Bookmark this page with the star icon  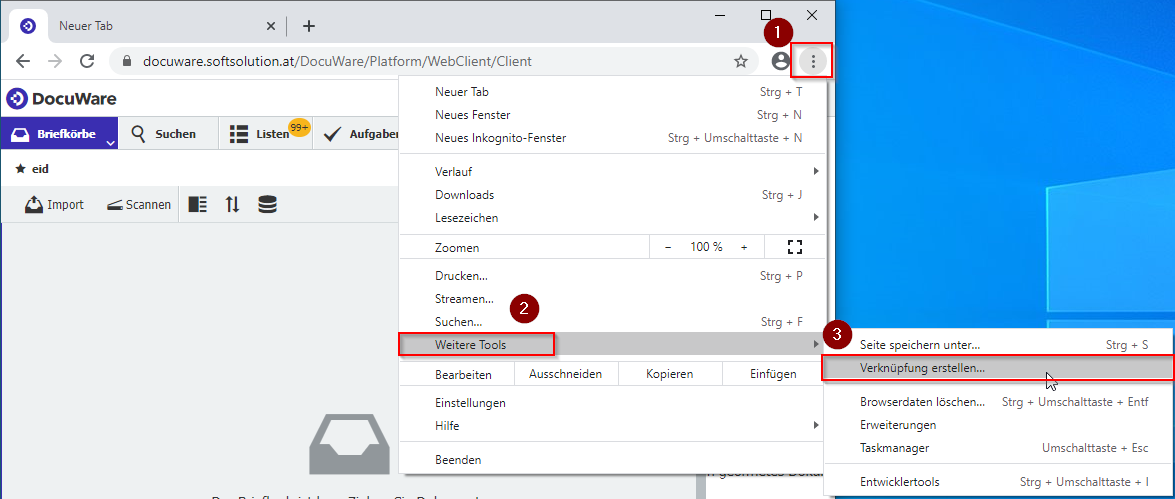[741, 61]
